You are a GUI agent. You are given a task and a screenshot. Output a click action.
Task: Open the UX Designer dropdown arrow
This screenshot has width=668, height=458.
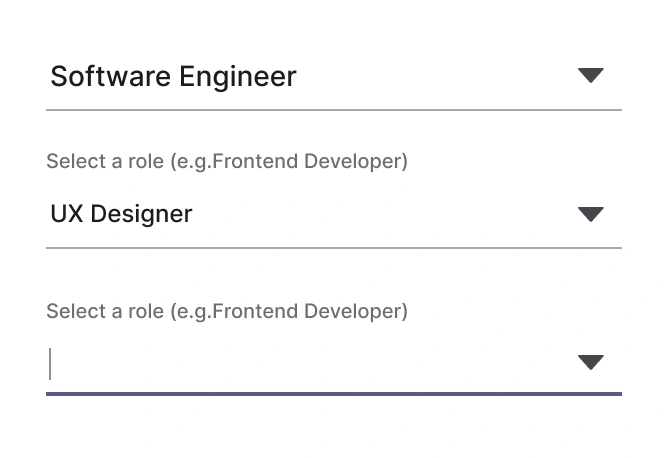tap(591, 213)
